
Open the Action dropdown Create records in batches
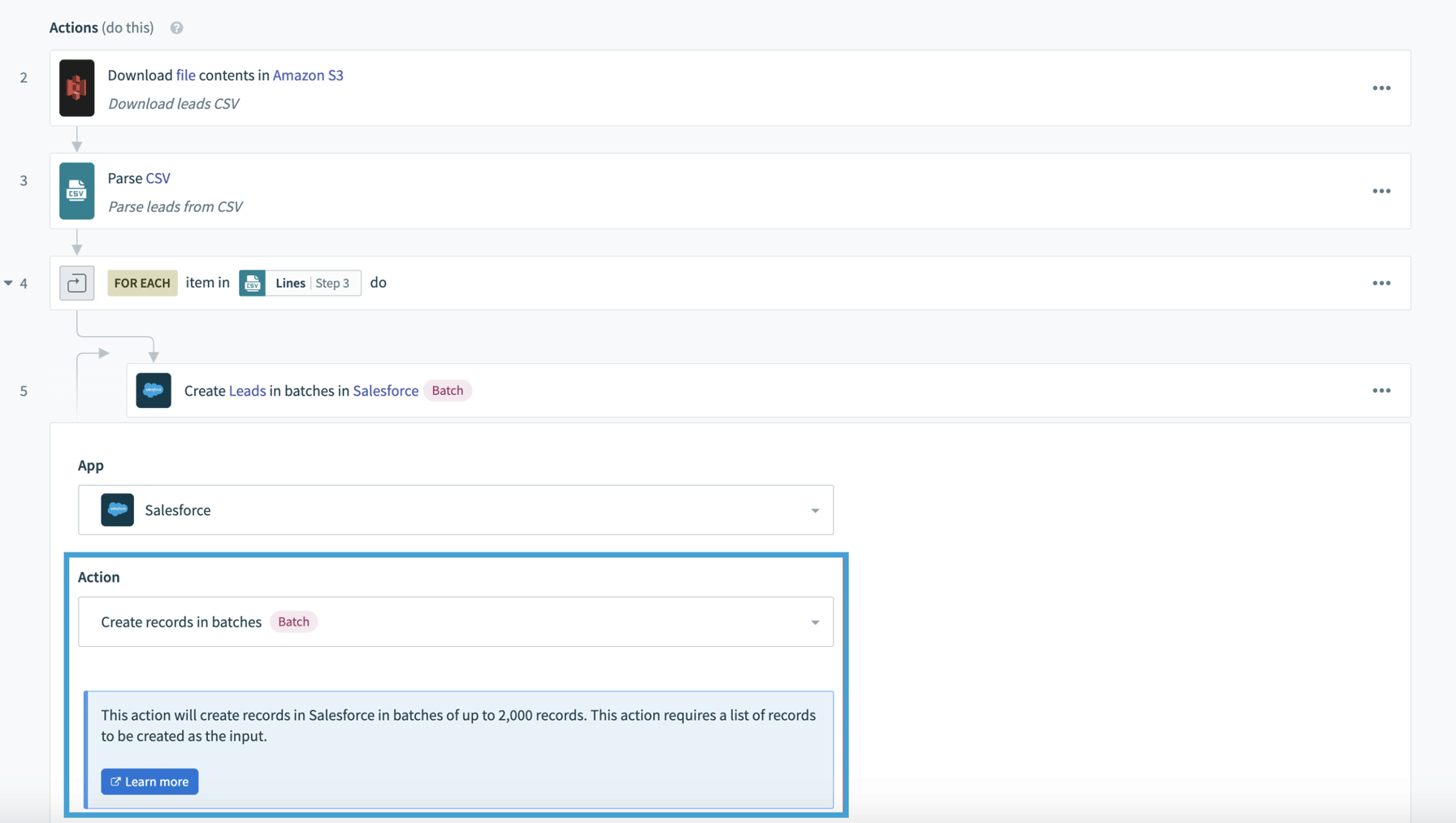(x=456, y=622)
